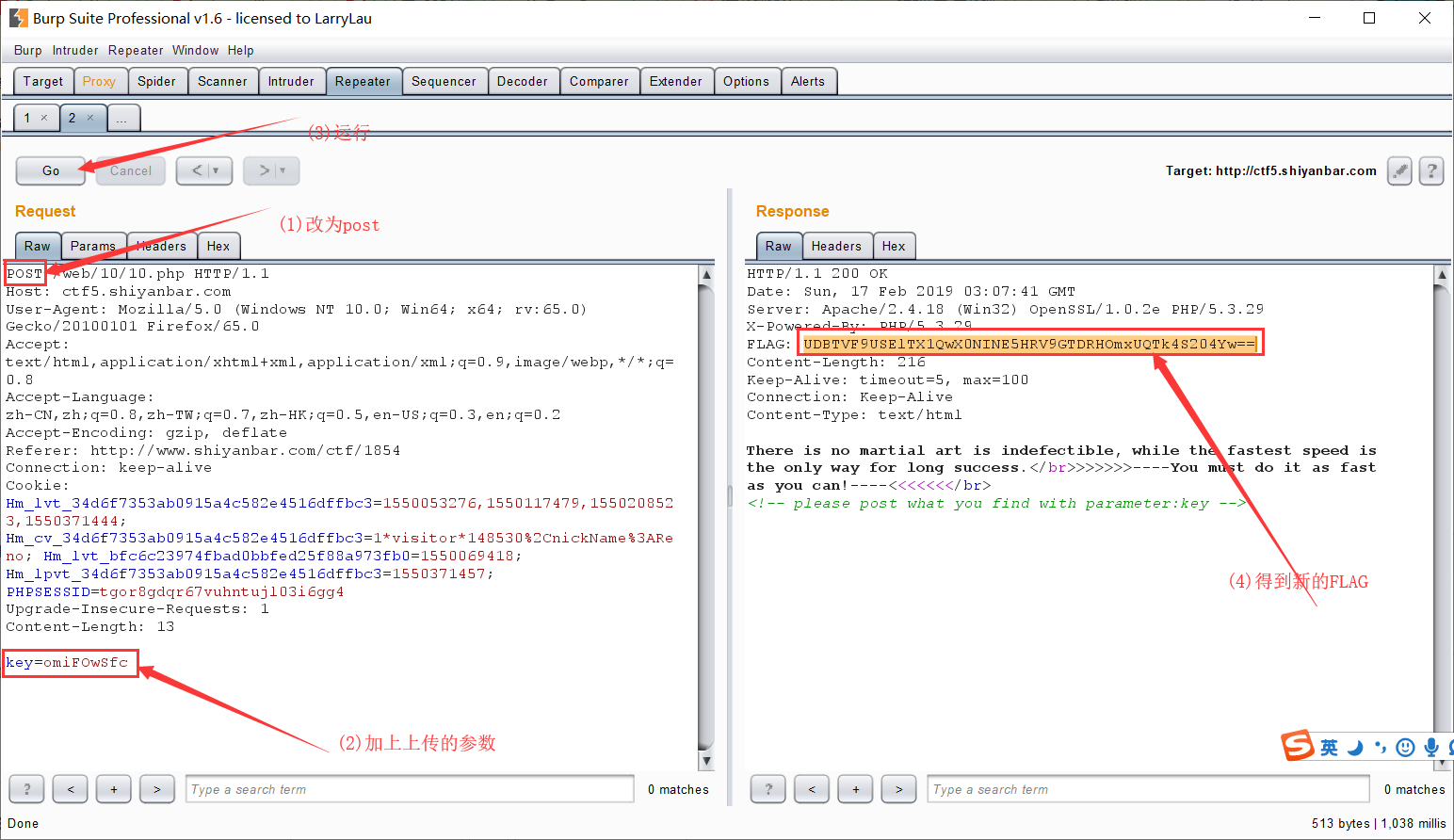Open the Window menu
1454x840 pixels.
pos(196,50)
